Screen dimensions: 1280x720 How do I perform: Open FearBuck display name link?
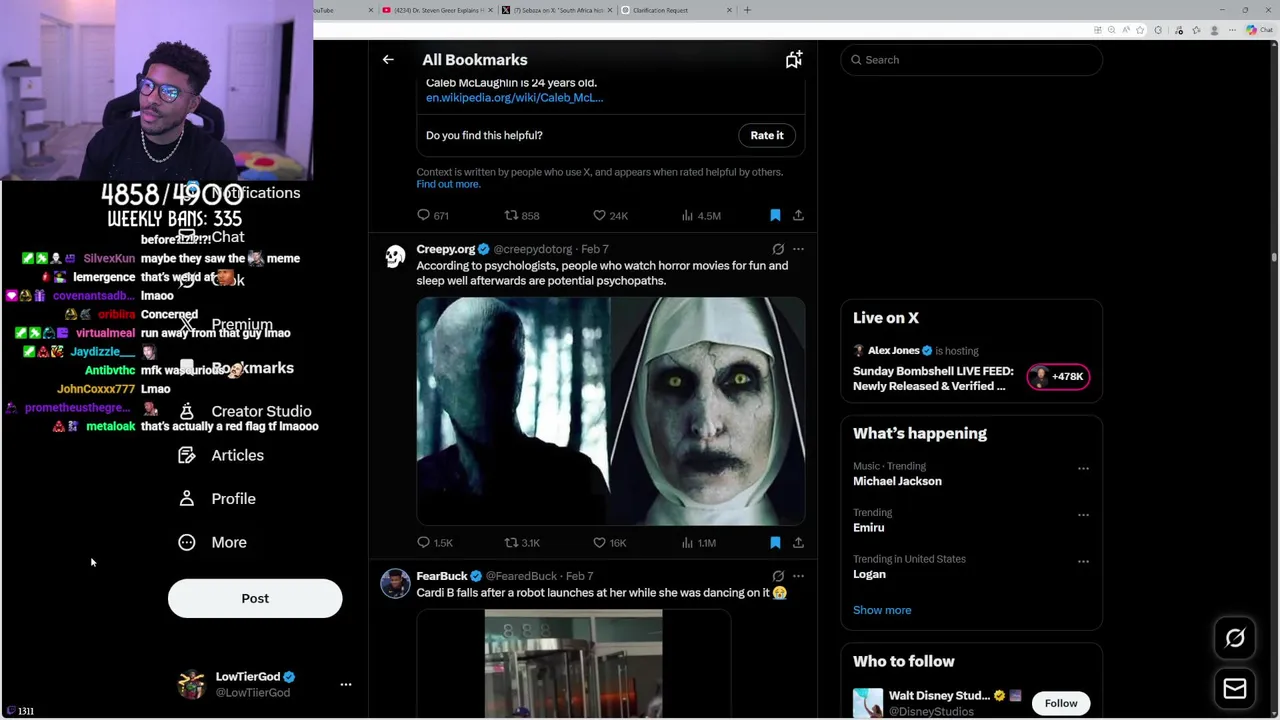tap(442, 576)
